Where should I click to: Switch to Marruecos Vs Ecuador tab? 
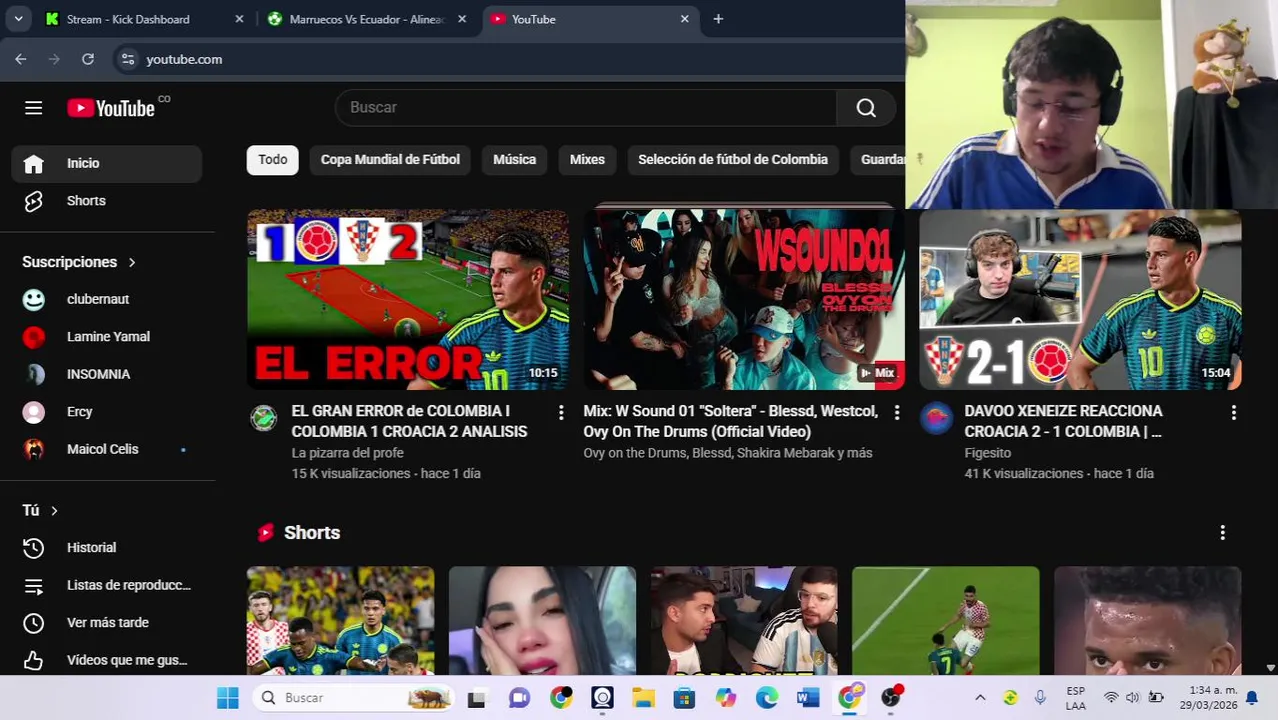[x=366, y=19]
